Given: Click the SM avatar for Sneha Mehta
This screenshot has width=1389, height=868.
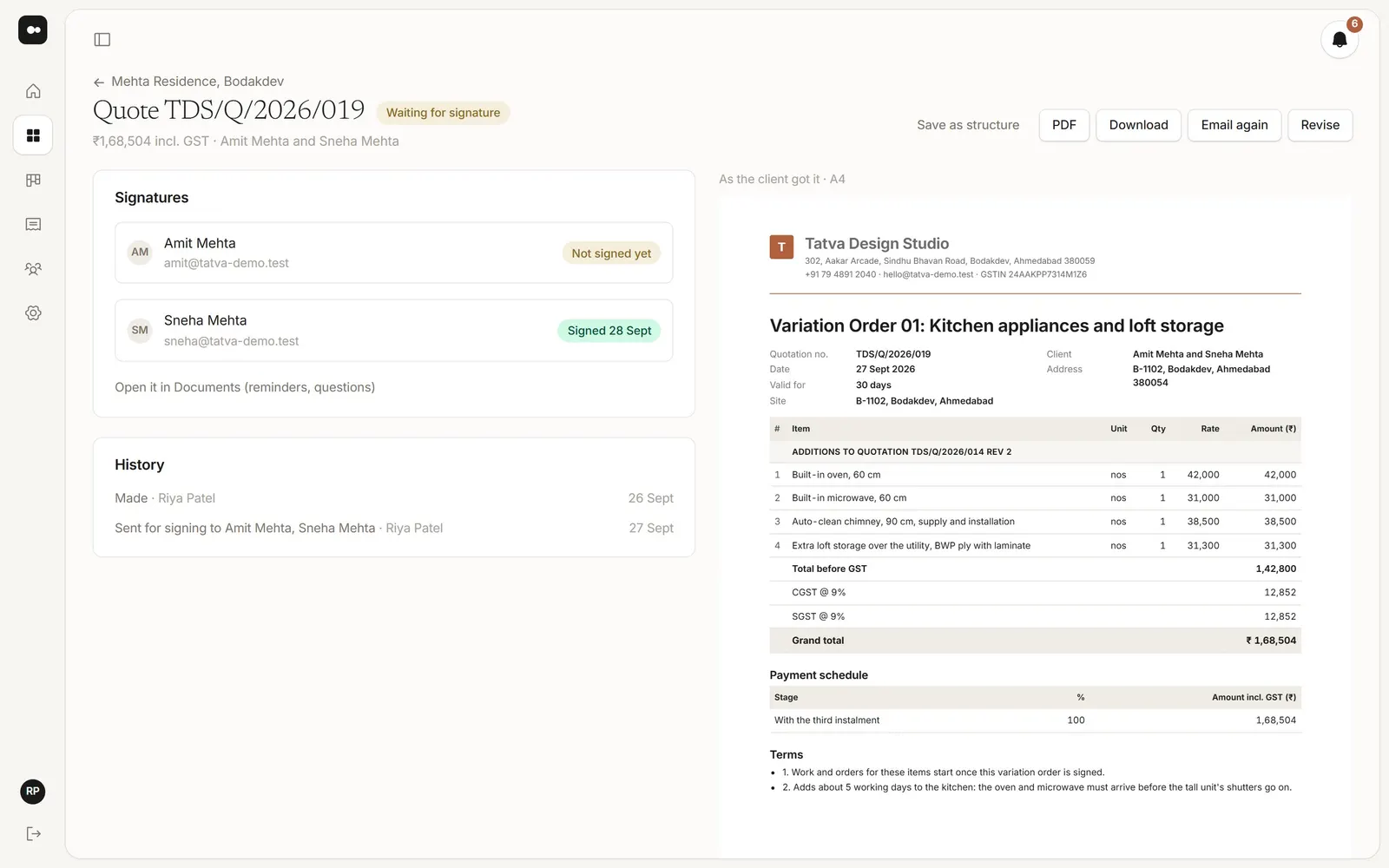Looking at the screenshot, I should click(140, 331).
